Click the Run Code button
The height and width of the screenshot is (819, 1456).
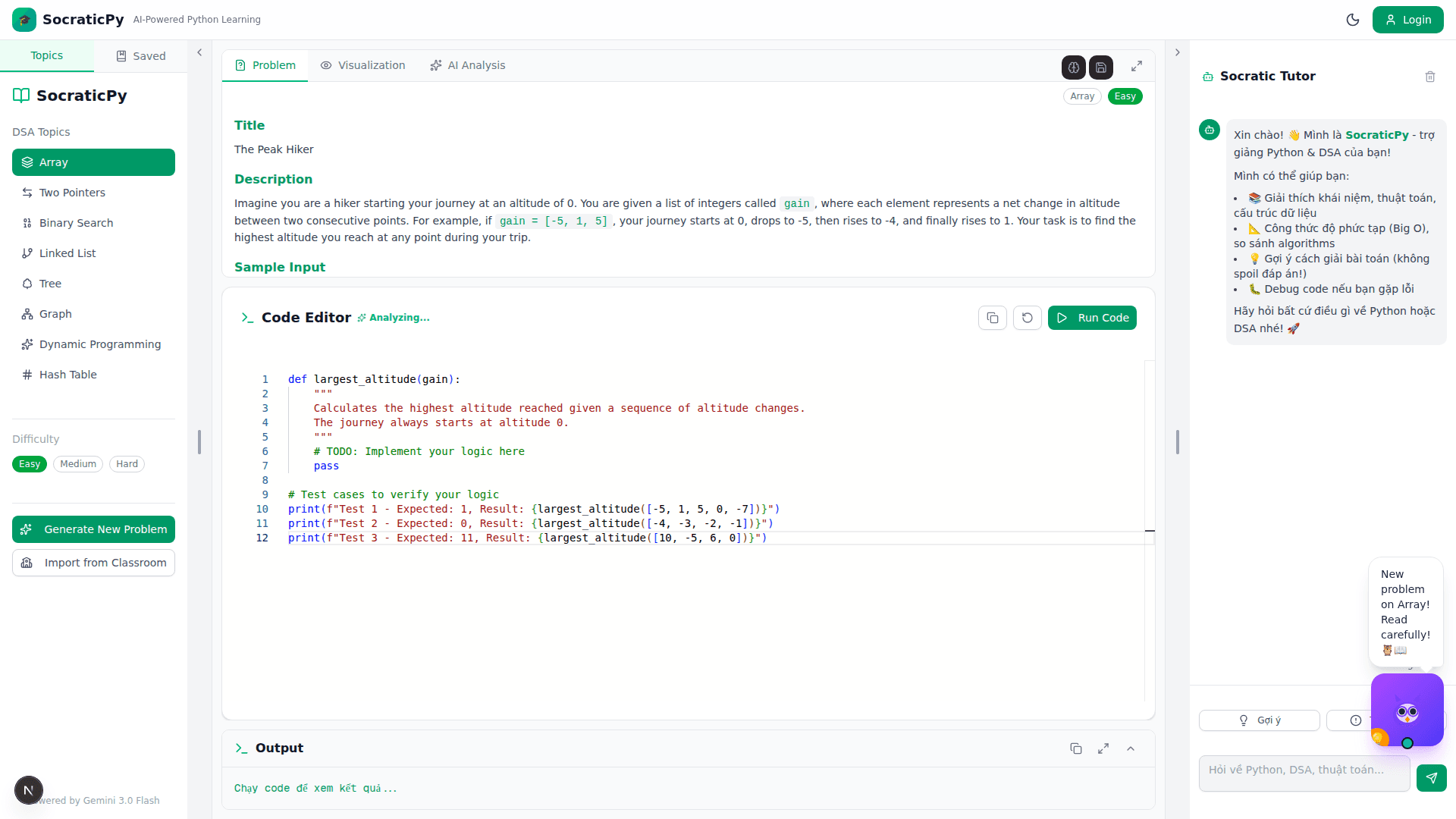pos(1092,318)
